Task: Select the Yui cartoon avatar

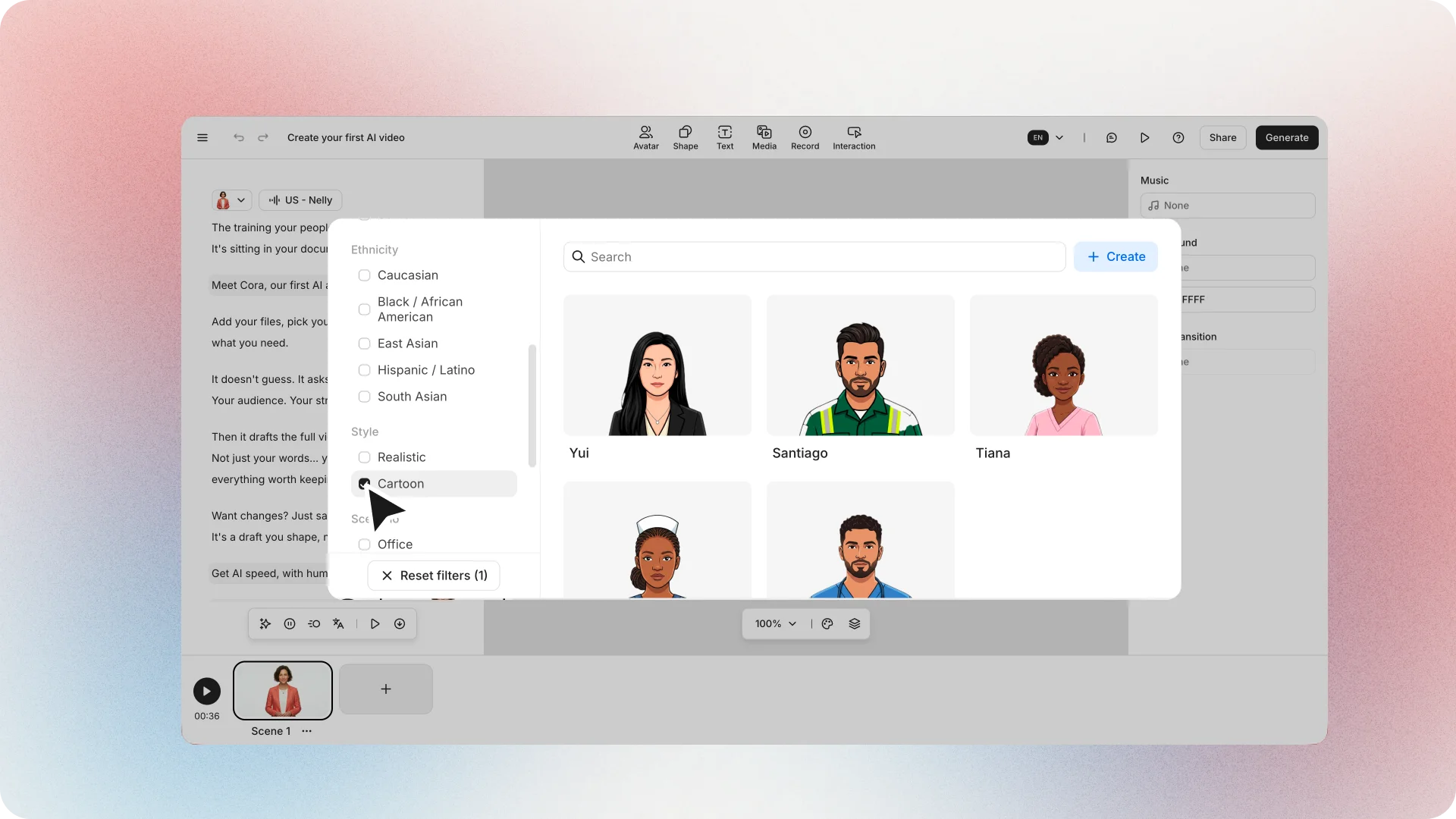Action: (657, 366)
